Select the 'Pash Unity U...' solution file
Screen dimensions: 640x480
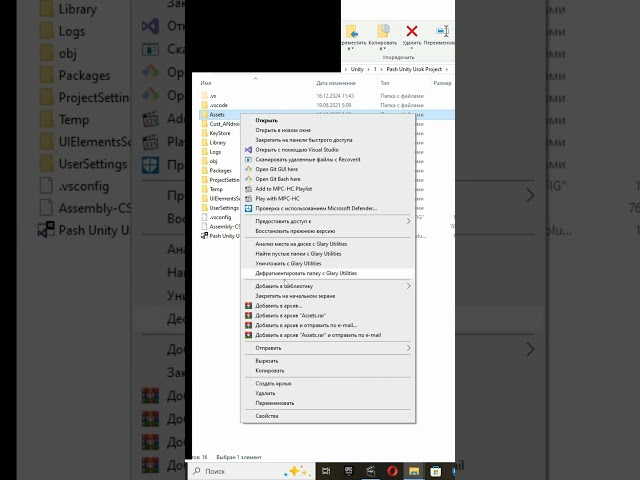pyautogui.click(x=220, y=236)
